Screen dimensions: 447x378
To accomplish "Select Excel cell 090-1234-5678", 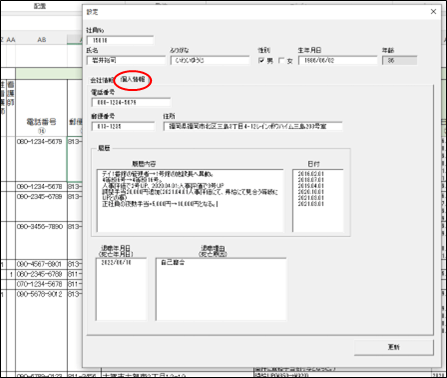I will coord(41,186).
